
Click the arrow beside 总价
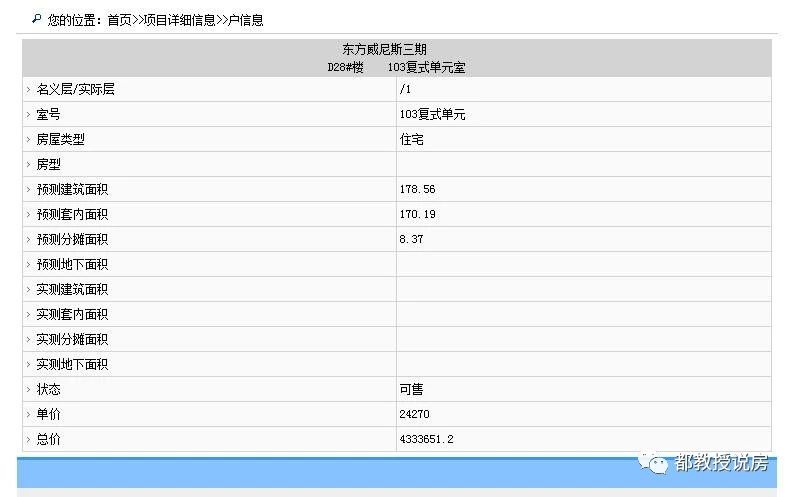28,439
